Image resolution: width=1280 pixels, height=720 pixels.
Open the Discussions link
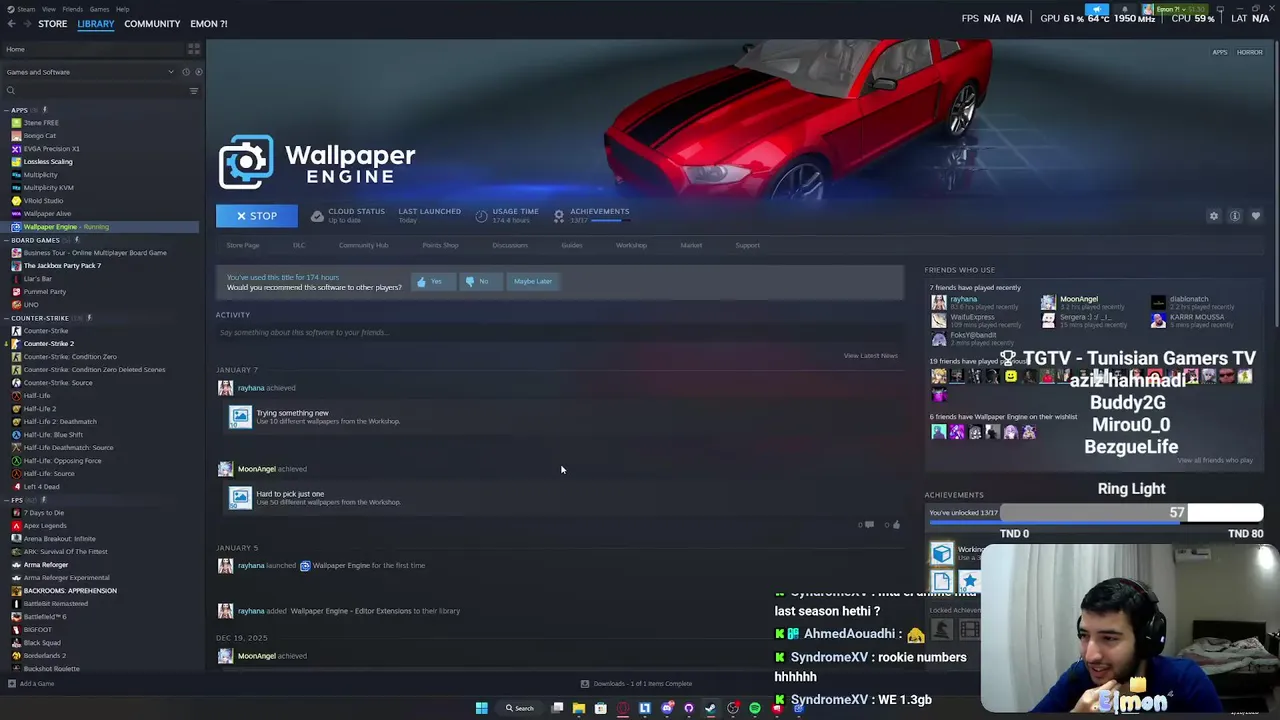point(510,245)
